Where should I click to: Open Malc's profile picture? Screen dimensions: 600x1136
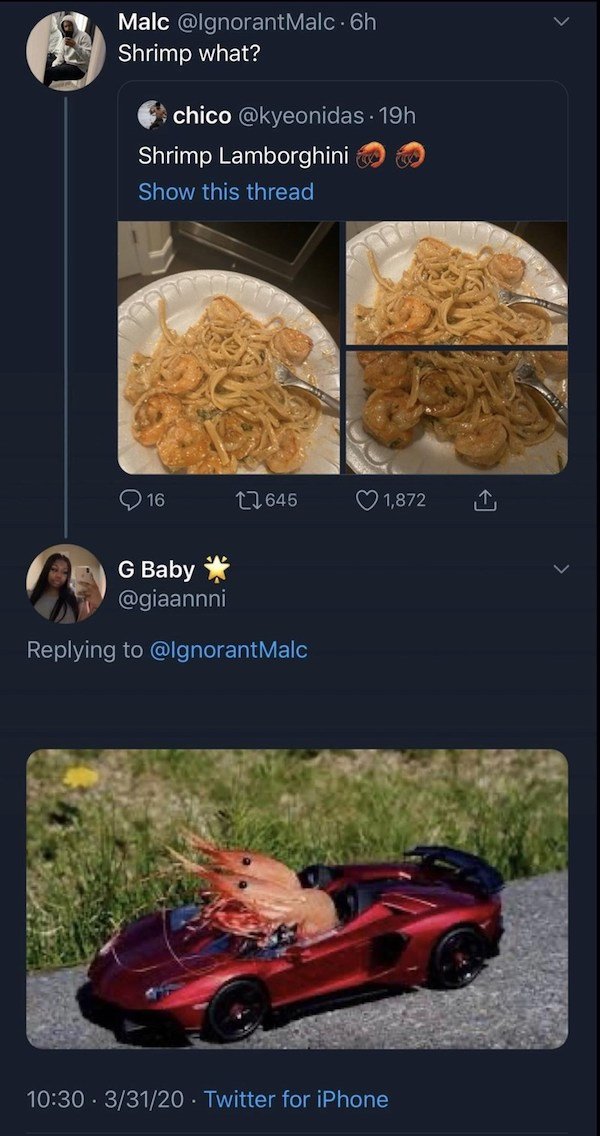point(66,51)
